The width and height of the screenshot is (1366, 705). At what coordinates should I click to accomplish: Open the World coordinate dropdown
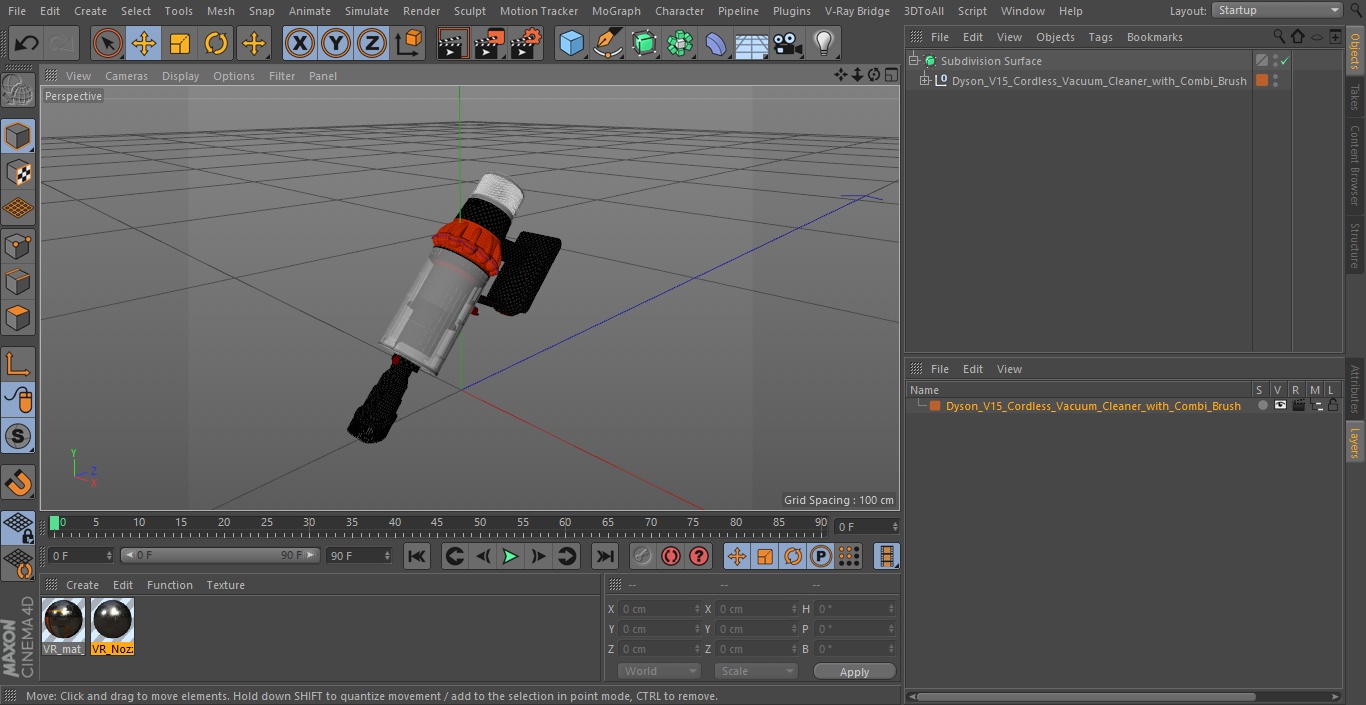pos(658,671)
